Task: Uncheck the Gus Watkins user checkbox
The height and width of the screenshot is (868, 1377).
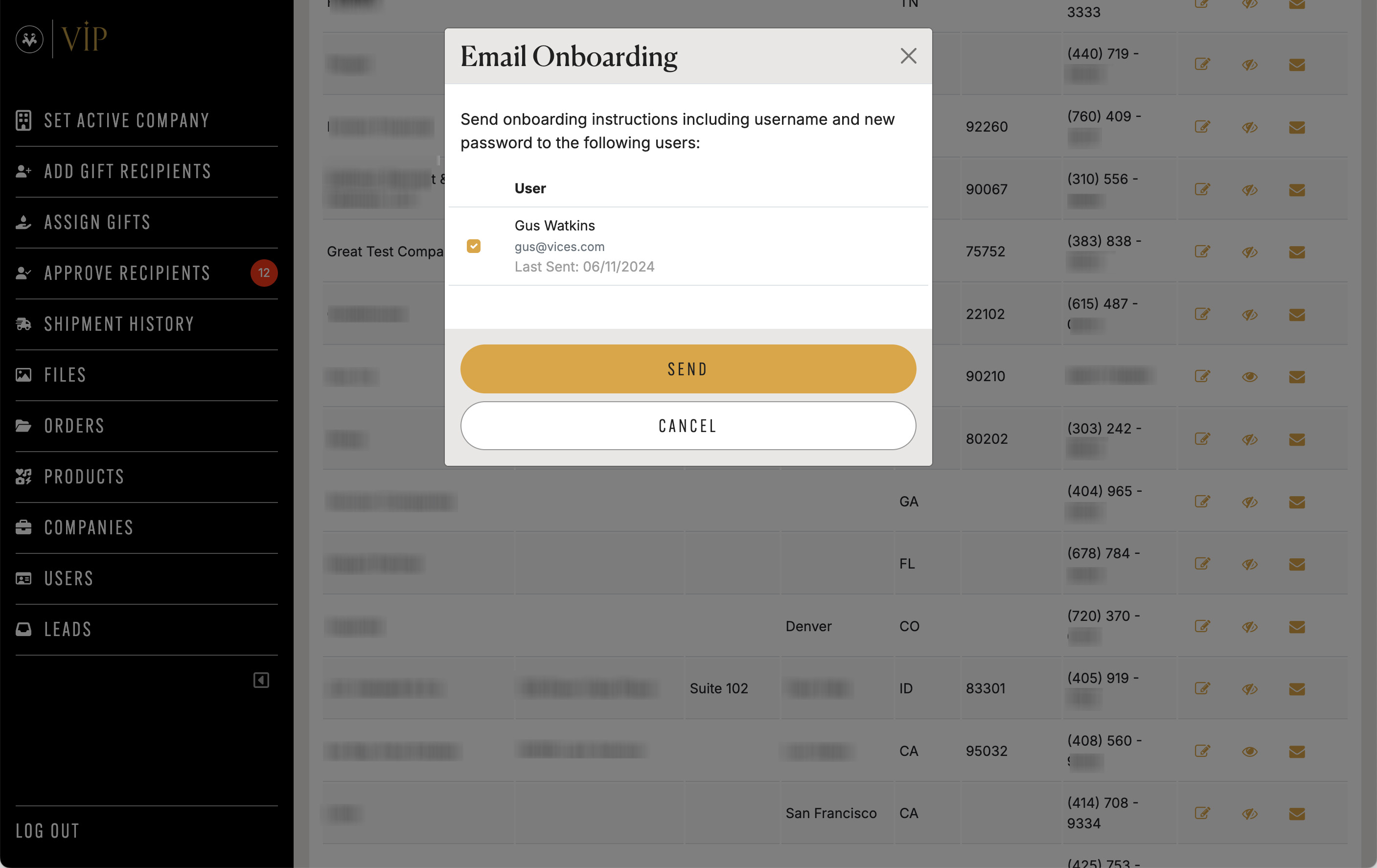Action: [x=474, y=246]
